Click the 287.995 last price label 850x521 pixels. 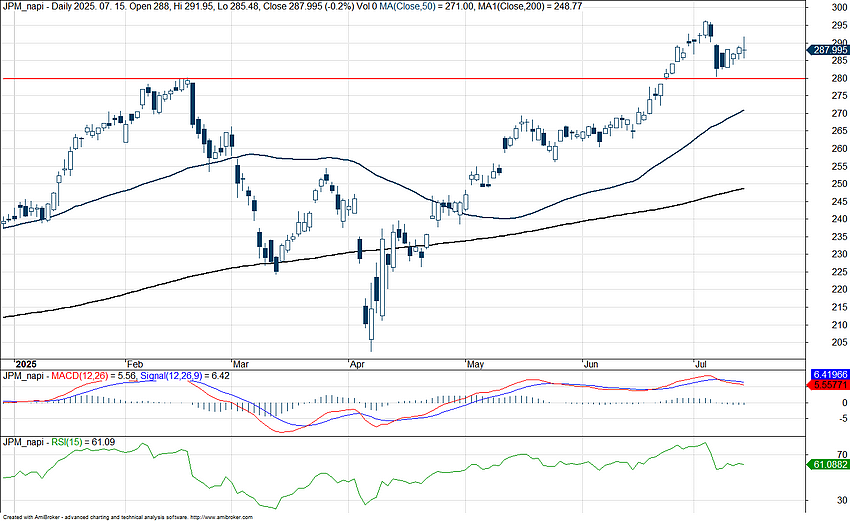click(828, 50)
